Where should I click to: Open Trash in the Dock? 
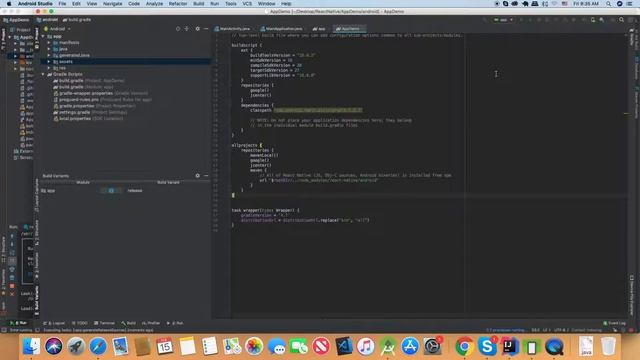click(x=608, y=347)
